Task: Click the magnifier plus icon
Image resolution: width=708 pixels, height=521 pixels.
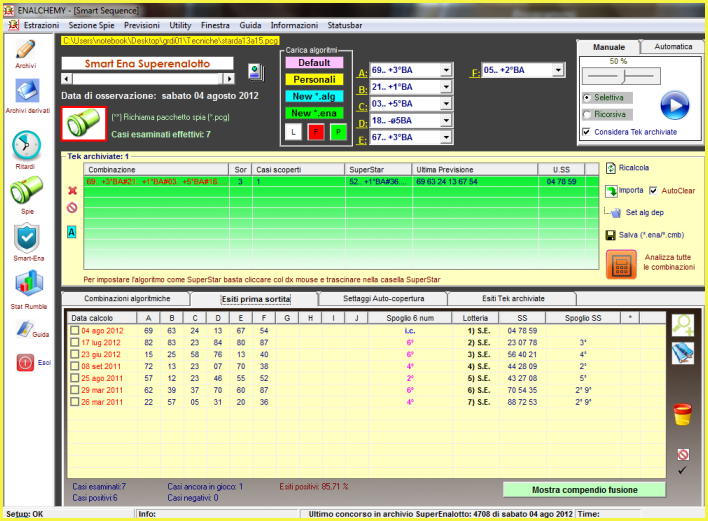Action: [683, 325]
